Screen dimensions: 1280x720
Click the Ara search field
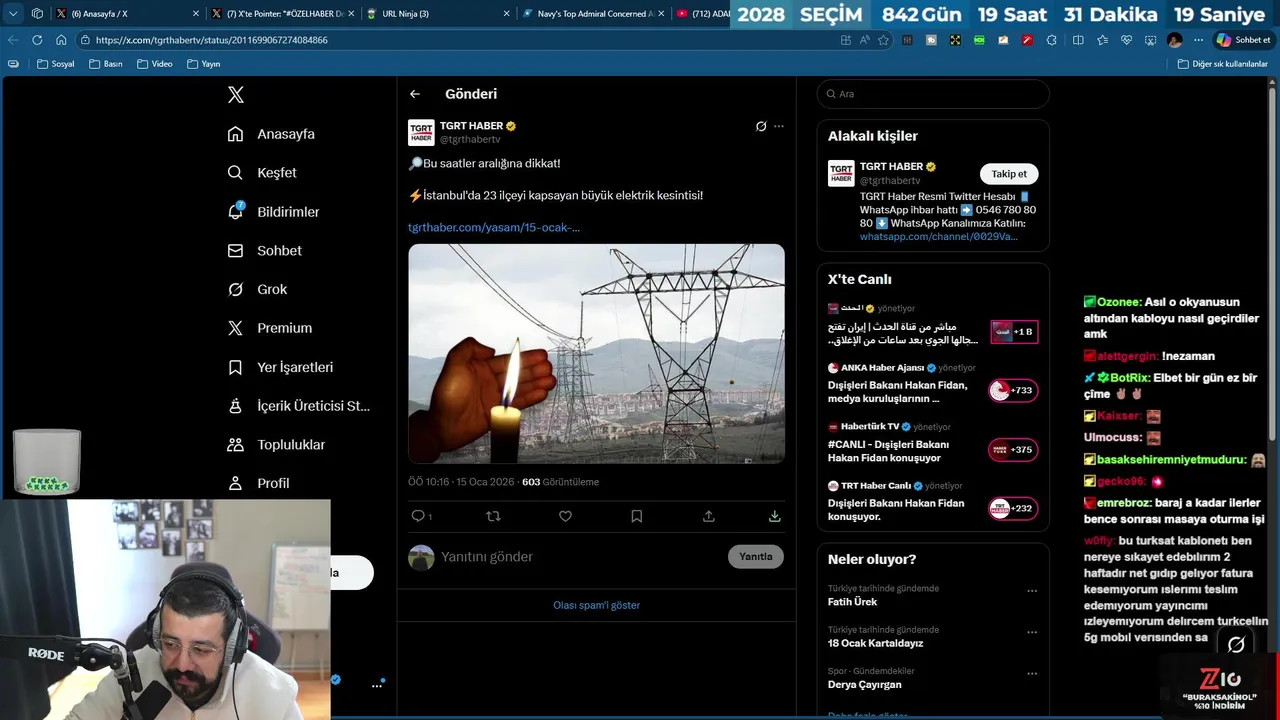pos(933,94)
